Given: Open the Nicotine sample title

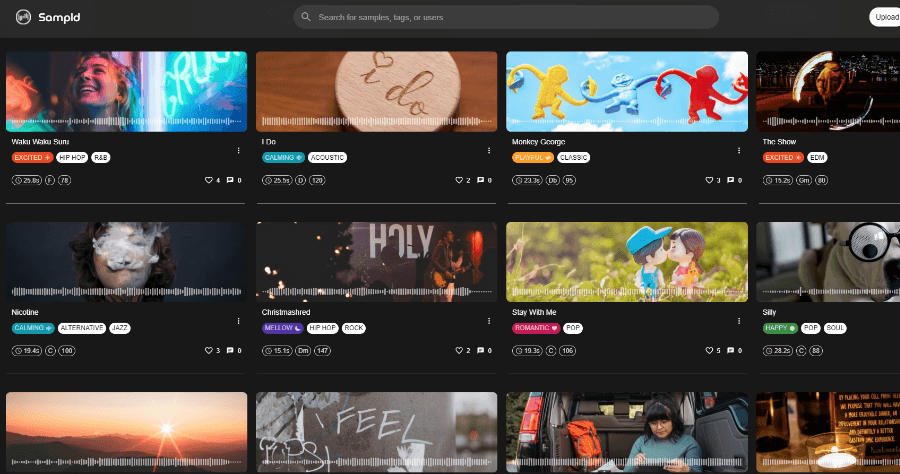Looking at the screenshot, I should (25, 312).
